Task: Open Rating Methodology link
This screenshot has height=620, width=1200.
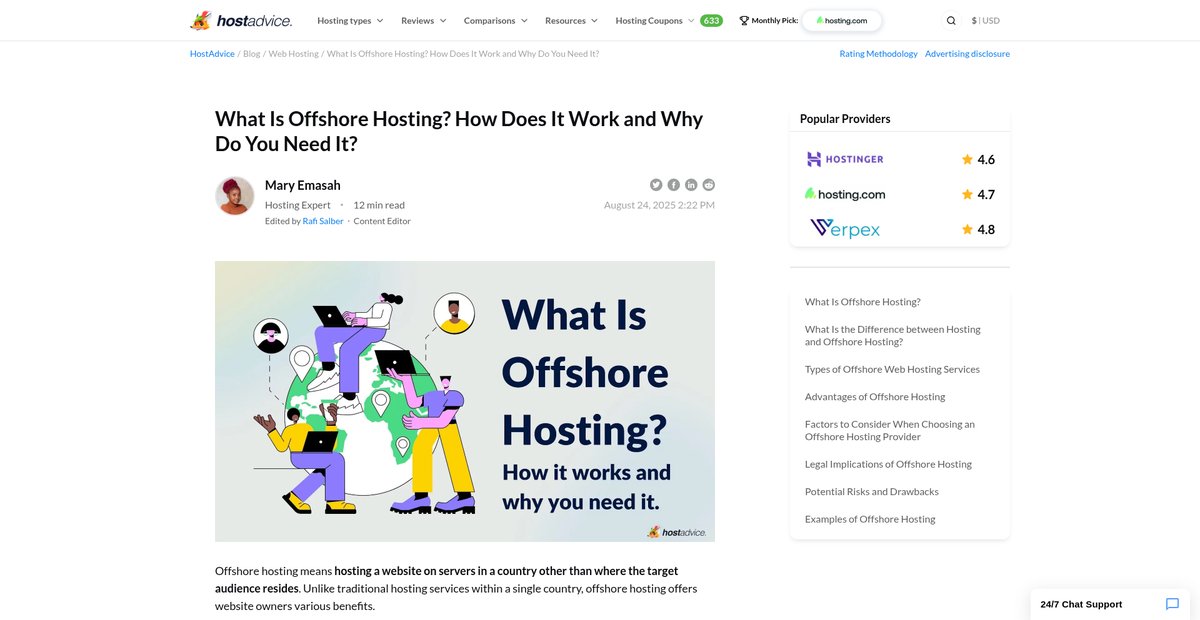Action: [x=878, y=54]
